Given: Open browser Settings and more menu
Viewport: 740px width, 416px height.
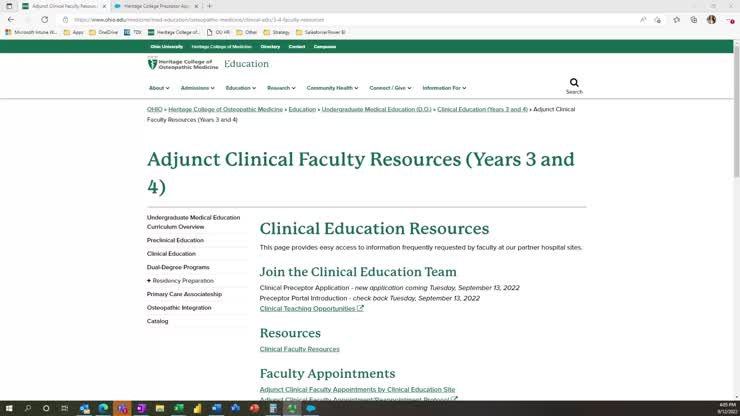Looking at the screenshot, I should pyautogui.click(x=730, y=20).
